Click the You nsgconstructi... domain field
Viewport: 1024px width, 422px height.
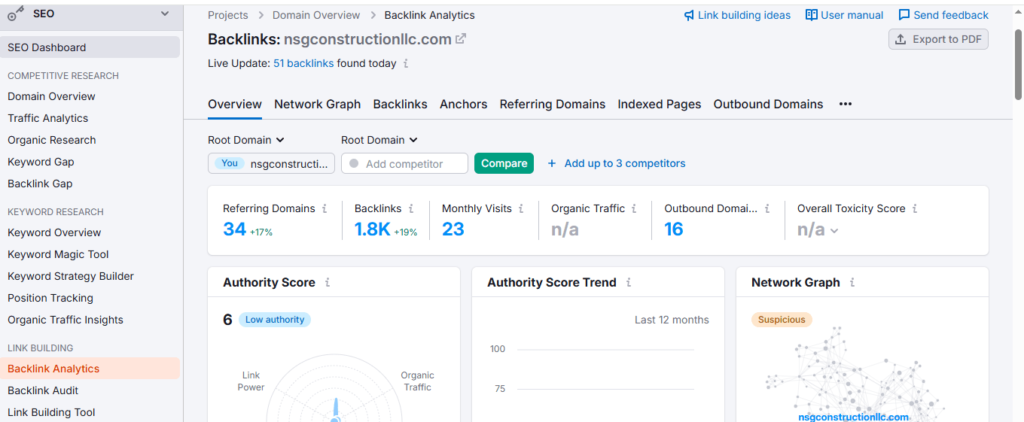tap(272, 163)
